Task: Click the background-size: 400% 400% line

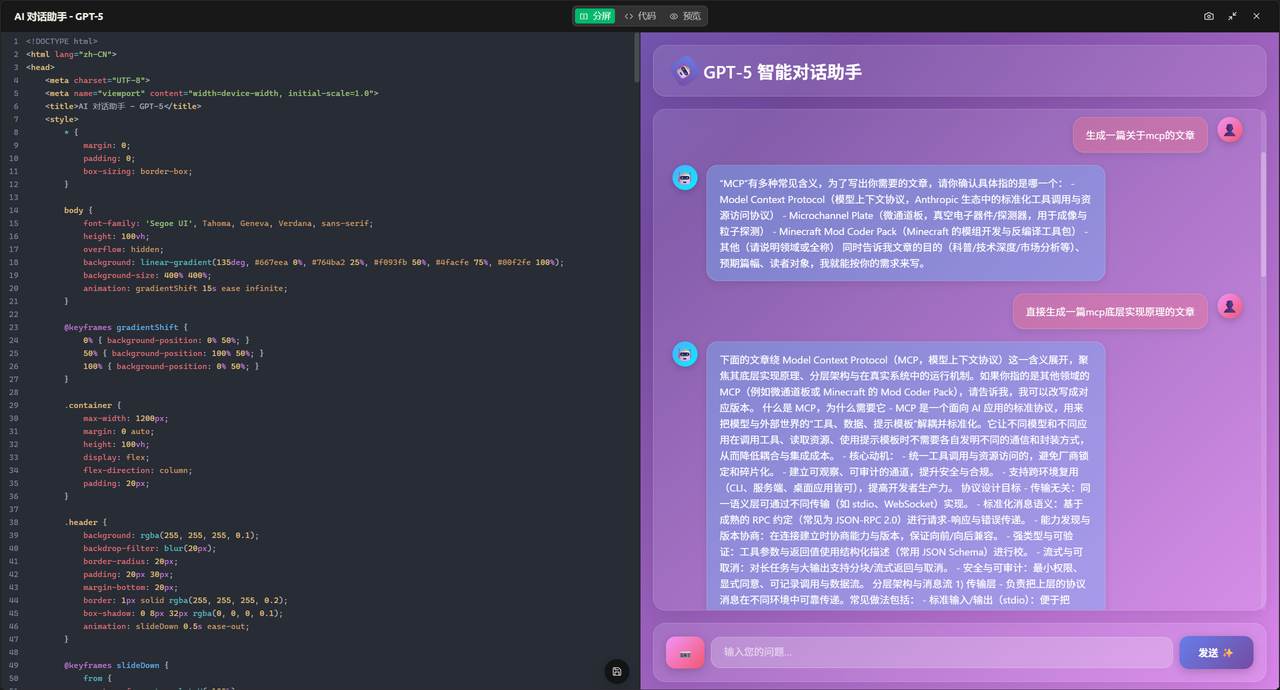Action: point(147,275)
